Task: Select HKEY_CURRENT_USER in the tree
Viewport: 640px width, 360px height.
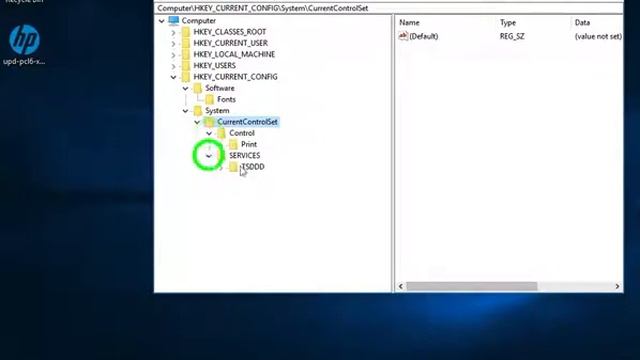Action: pyautogui.click(x=231, y=43)
